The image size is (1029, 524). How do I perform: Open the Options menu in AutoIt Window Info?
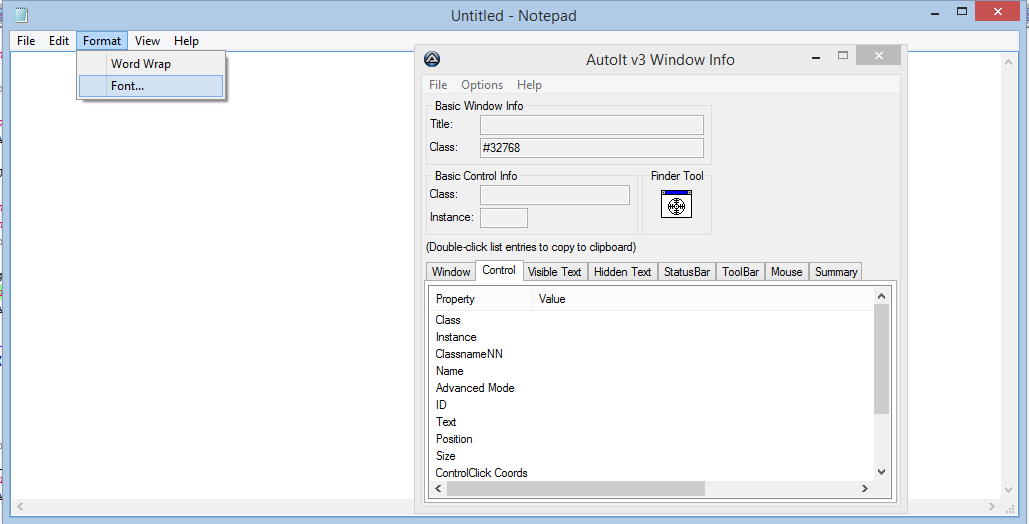482,85
